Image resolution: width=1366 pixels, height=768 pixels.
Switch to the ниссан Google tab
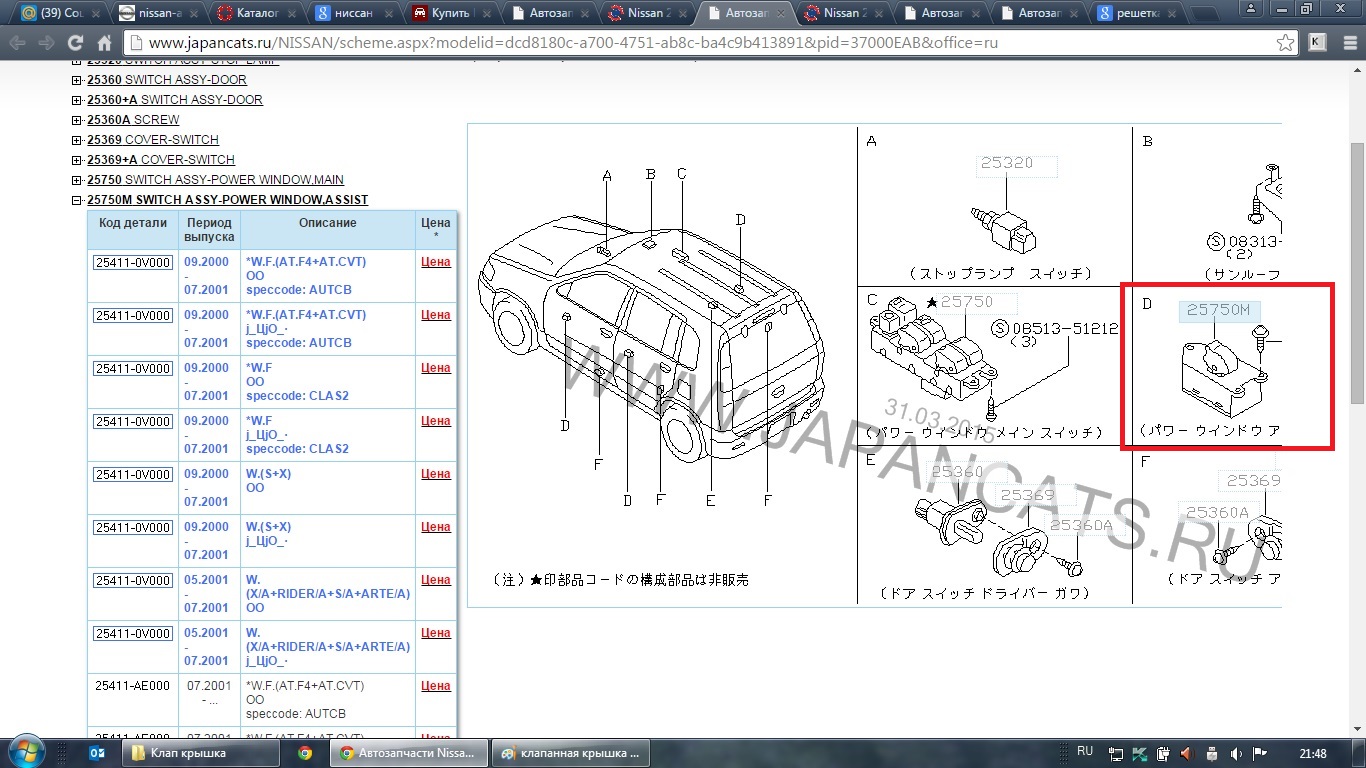351,13
